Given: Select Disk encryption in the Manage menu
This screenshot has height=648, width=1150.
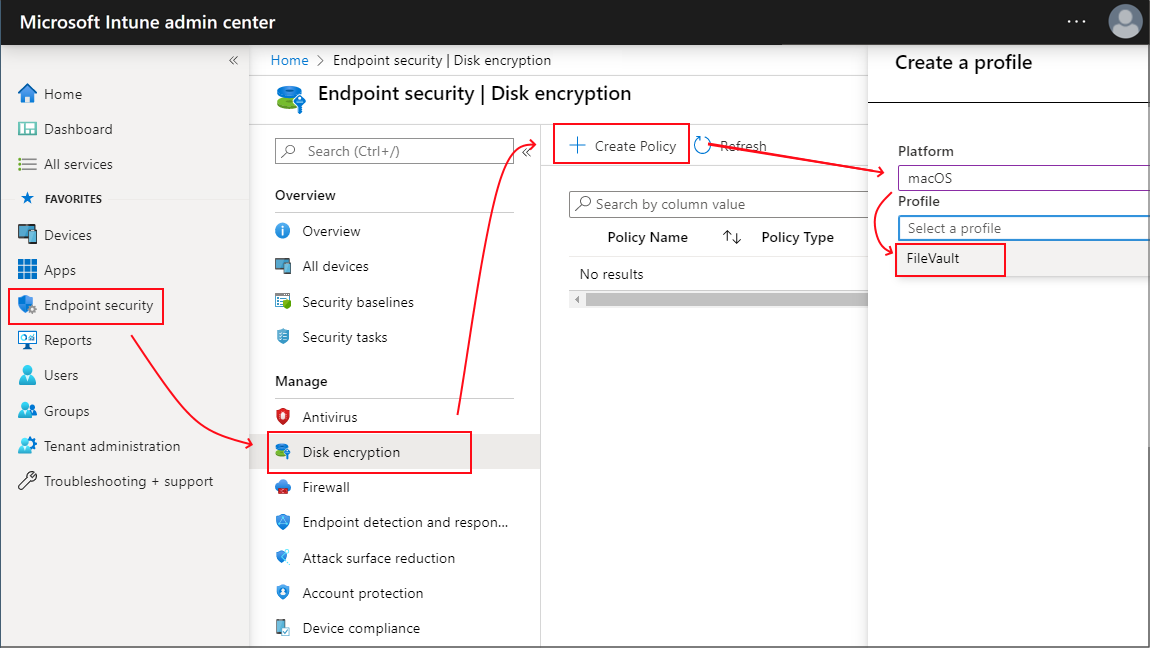Looking at the screenshot, I should click(351, 452).
